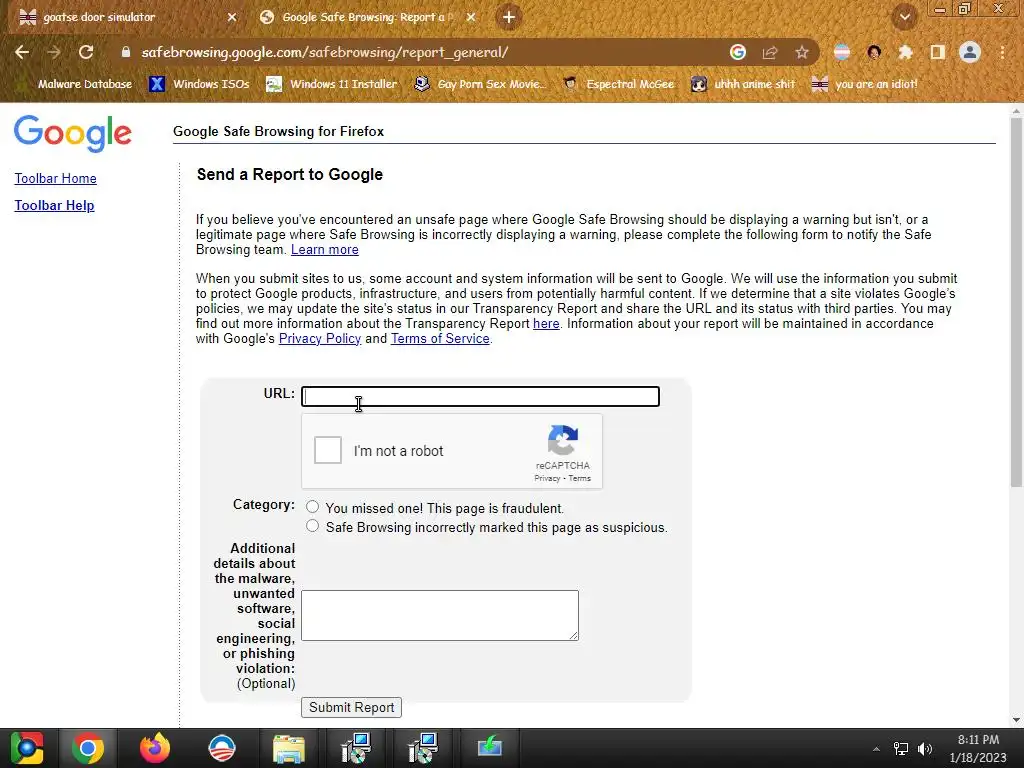The image size is (1024, 768).
Task: Open the uhhh anime bookmark
Action: pyautogui.click(x=744, y=84)
